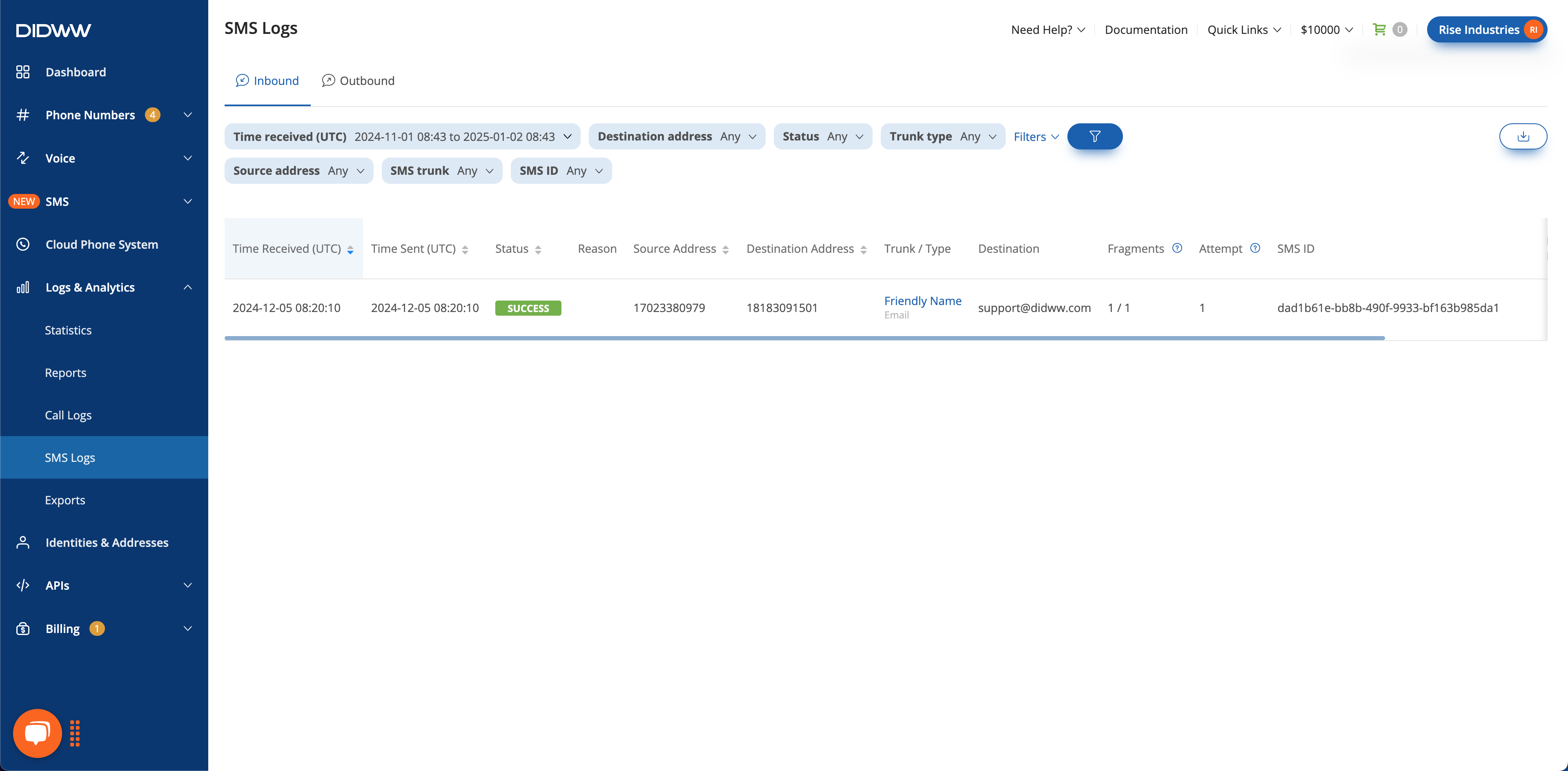Open the Status filter dropdown
The image size is (1568, 771).
(x=823, y=136)
